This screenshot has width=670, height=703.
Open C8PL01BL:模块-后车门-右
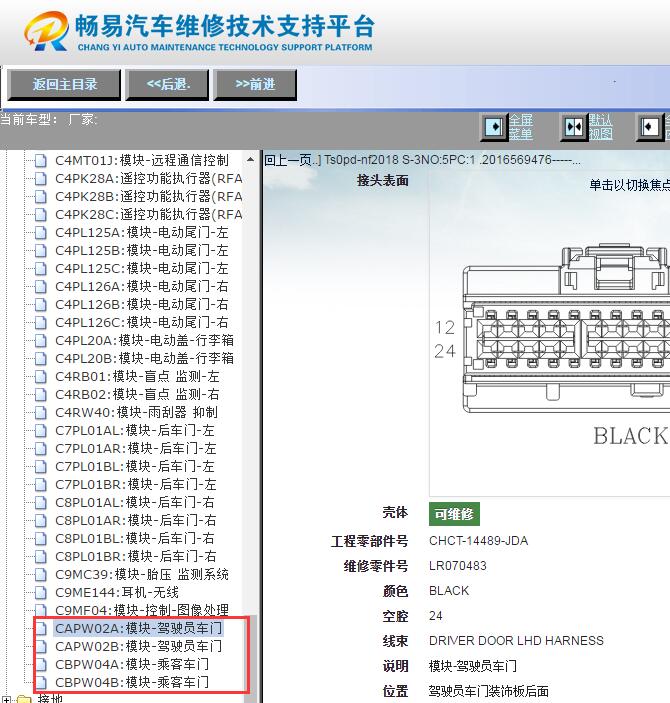135,538
